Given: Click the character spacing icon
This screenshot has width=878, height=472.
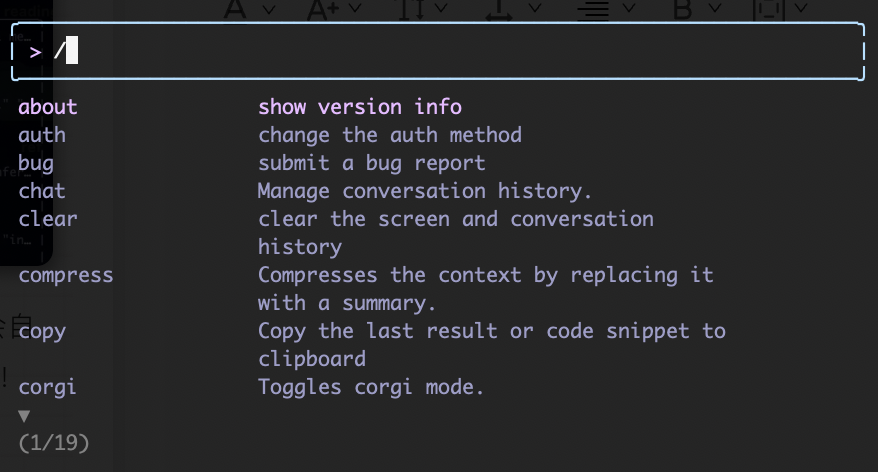Looking at the screenshot, I should tap(499, 9).
